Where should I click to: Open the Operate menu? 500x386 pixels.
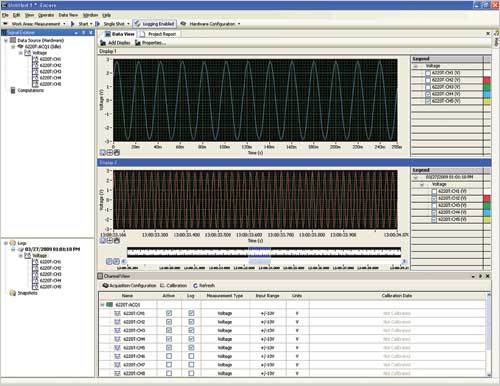[46, 15]
